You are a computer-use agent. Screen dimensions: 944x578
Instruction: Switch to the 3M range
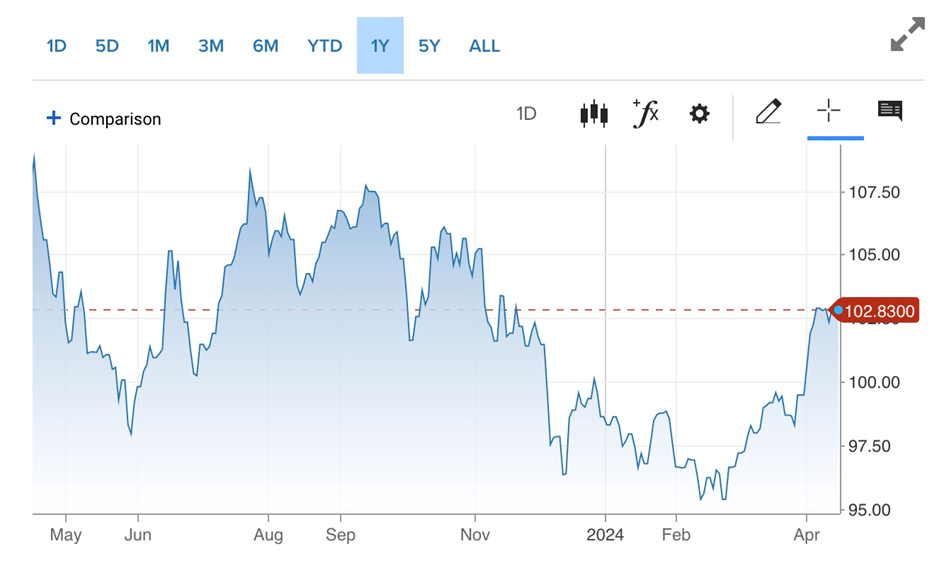pyautogui.click(x=211, y=46)
